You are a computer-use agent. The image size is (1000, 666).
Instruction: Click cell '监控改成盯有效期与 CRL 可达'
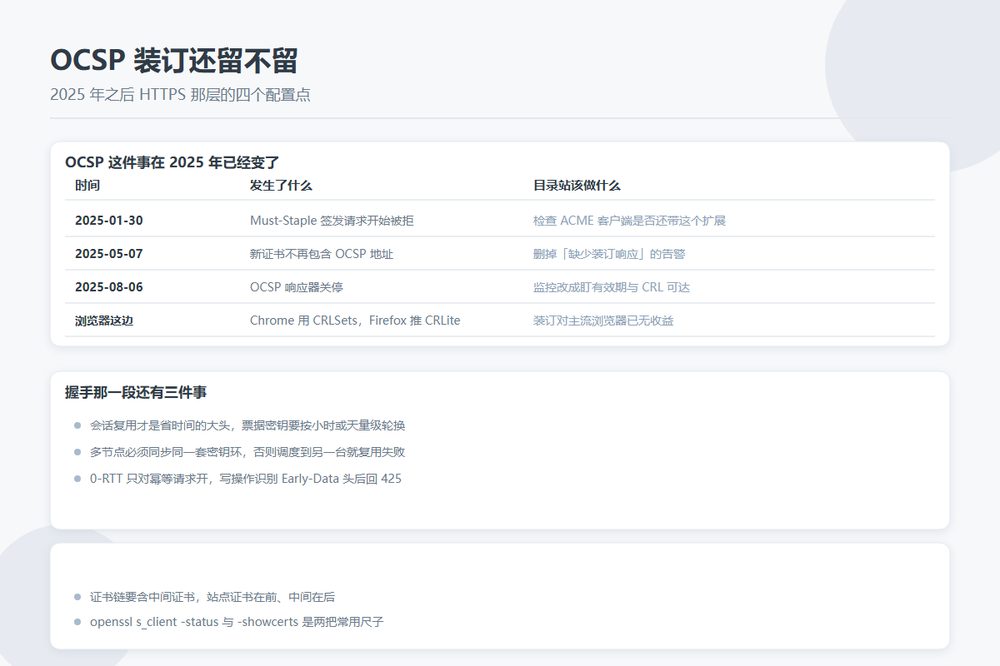pyautogui.click(x=612, y=286)
